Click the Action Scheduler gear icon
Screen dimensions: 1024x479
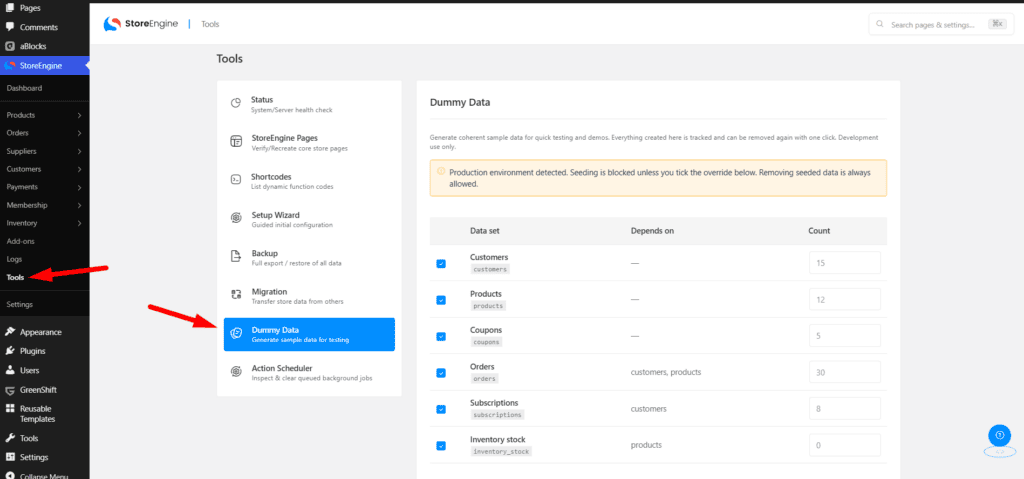coord(236,371)
